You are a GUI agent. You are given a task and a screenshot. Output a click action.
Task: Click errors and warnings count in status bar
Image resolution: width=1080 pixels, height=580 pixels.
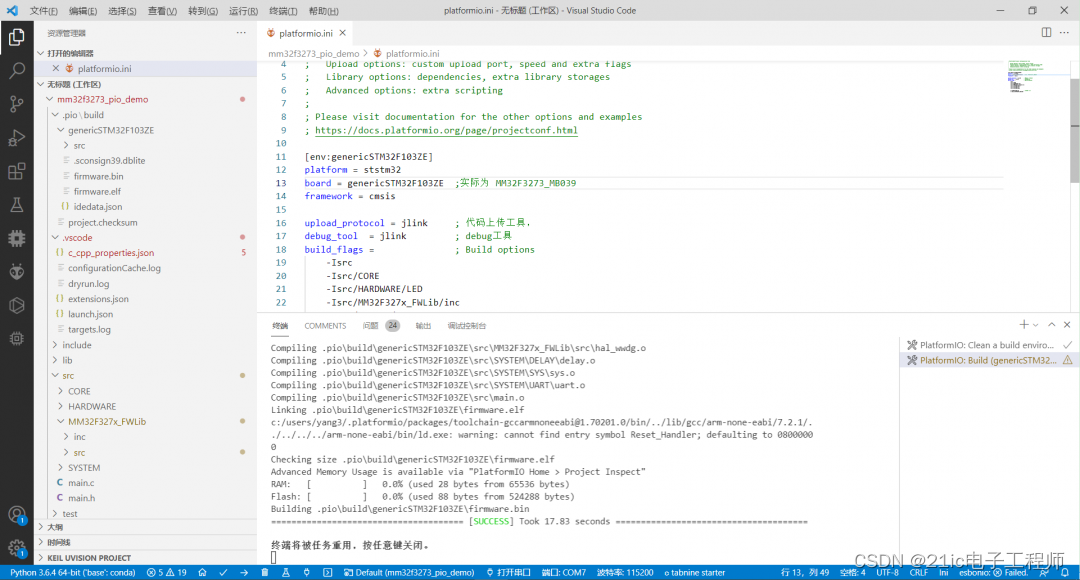(x=166, y=572)
